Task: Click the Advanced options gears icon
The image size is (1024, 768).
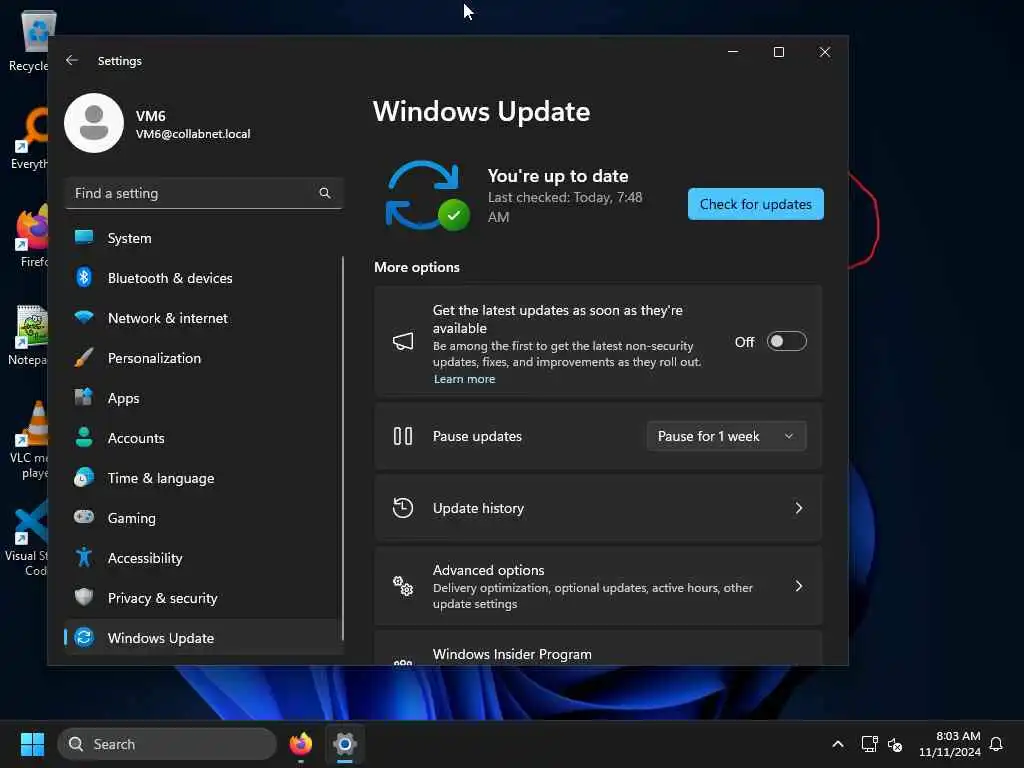Action: [x=403, y=586]
